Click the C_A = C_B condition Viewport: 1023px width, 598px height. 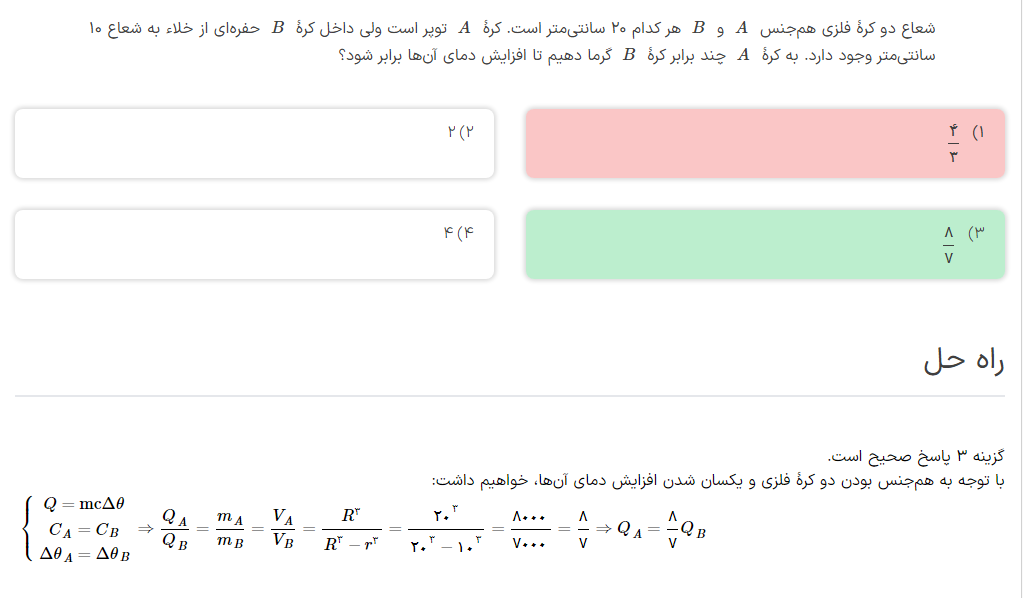pyautogui.click(x=85, y=530)
